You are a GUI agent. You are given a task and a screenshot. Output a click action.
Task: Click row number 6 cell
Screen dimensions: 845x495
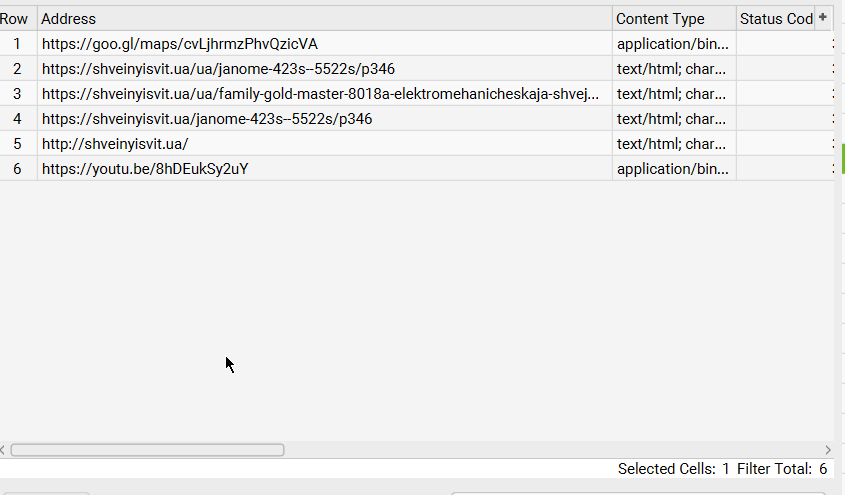coord(17,169)
